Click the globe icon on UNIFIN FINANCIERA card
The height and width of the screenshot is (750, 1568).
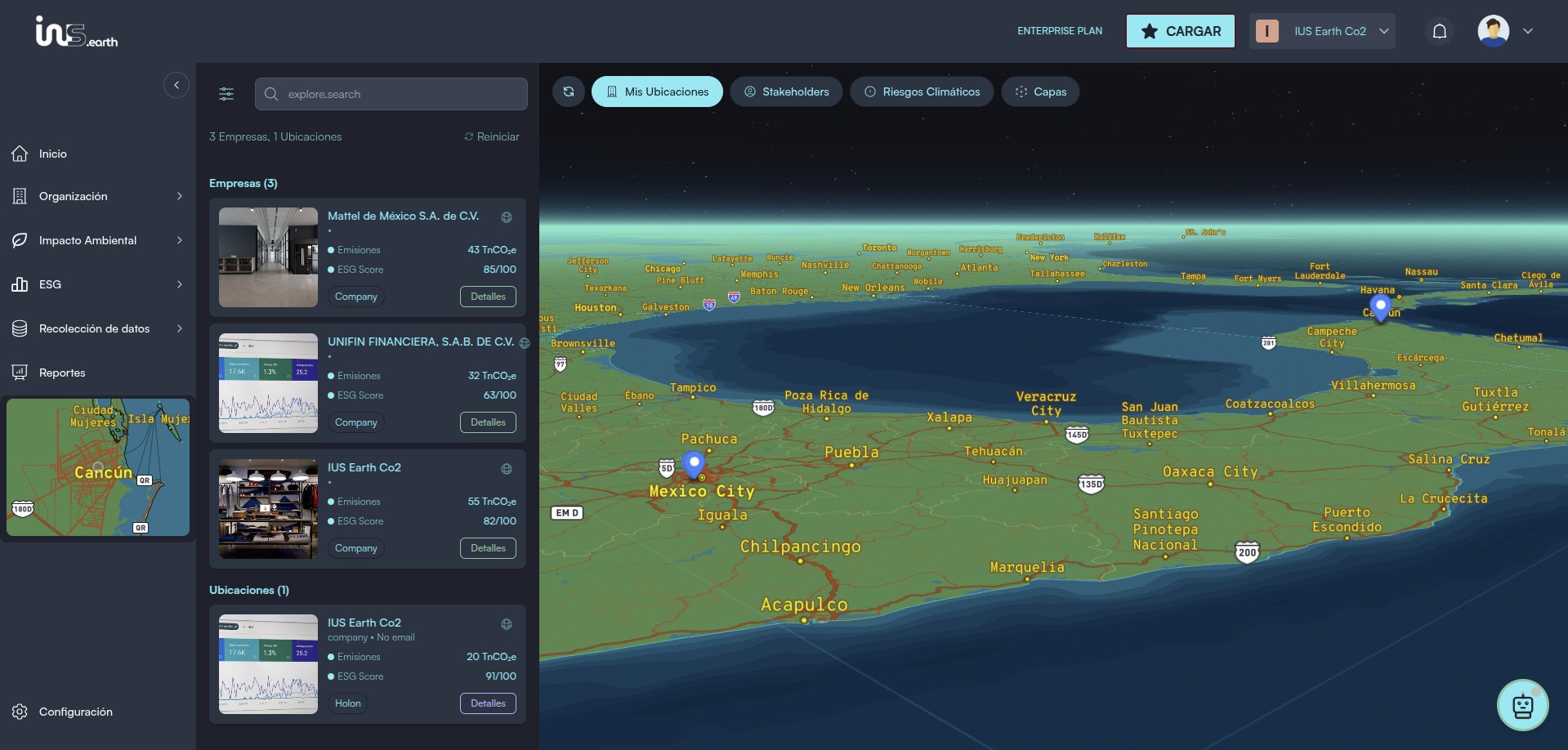pyautogui.click(x=525, y=343)
